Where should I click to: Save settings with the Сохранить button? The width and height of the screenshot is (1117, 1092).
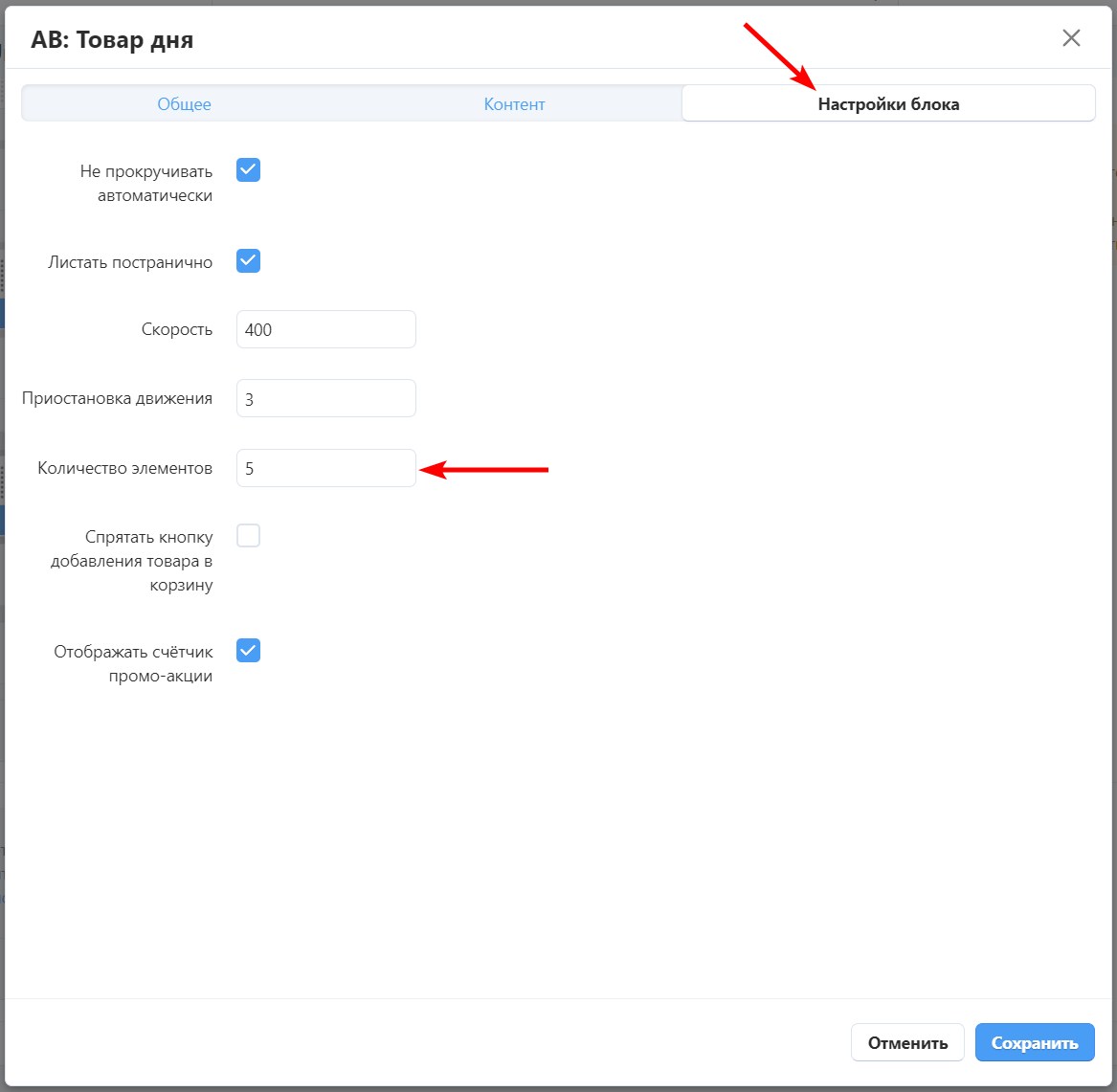tap(1034, 1042)
